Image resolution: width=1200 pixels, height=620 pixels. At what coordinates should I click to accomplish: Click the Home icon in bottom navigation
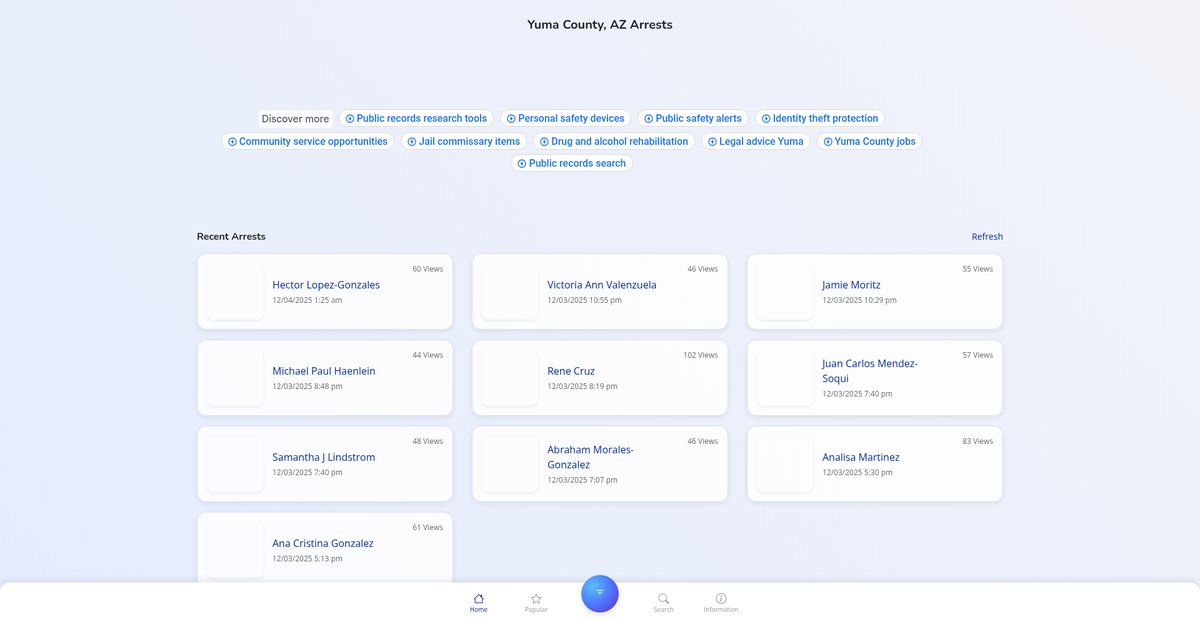[x=478, y=599]
